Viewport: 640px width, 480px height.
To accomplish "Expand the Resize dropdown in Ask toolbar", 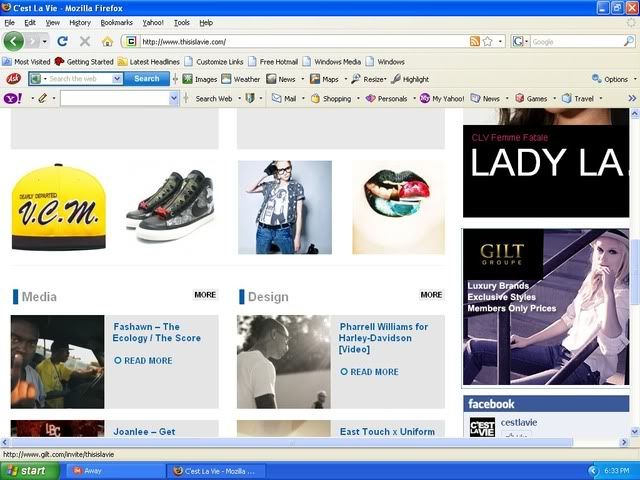I will coord(385,79).
